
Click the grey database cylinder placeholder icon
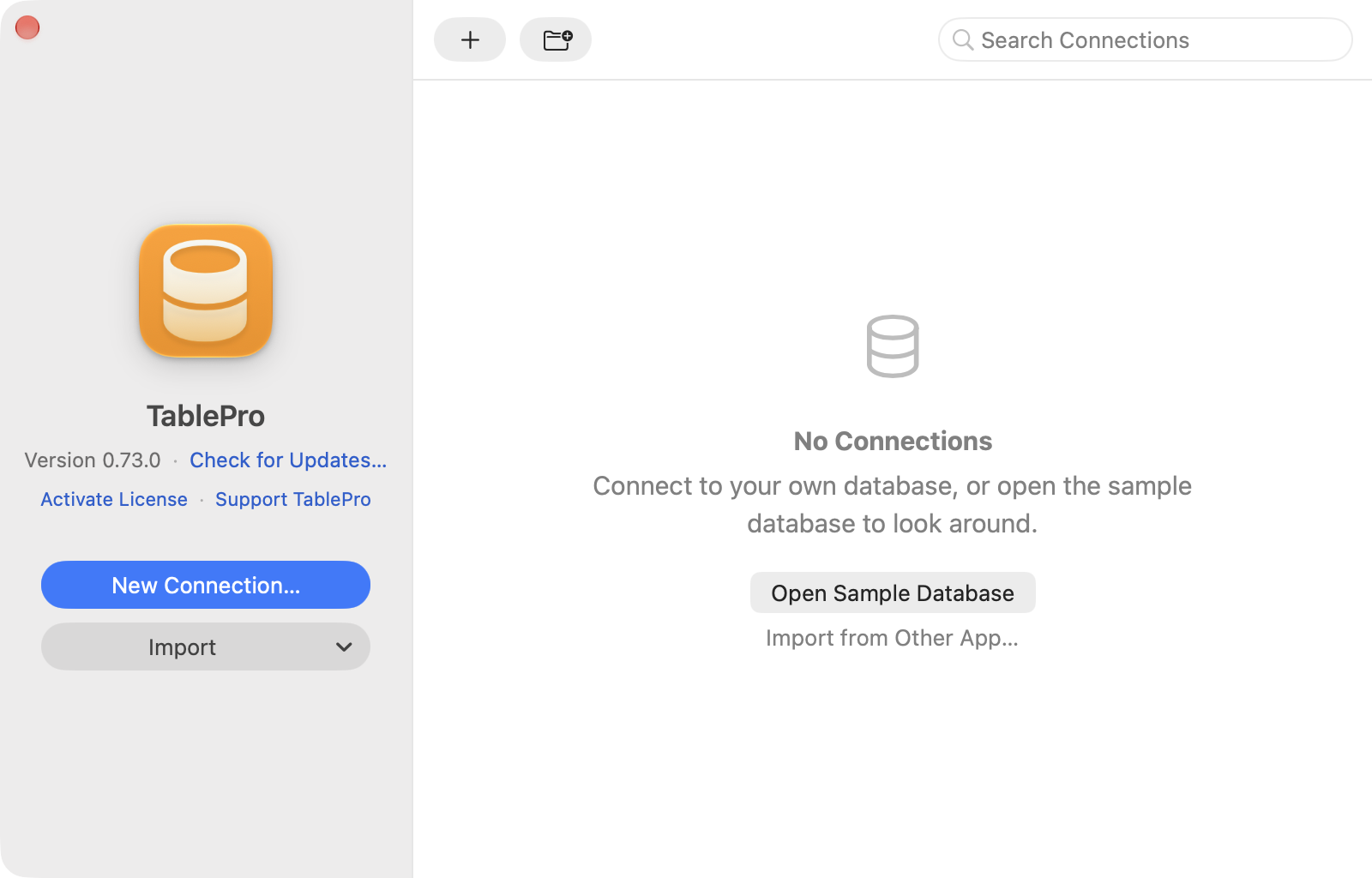[893, 346]
